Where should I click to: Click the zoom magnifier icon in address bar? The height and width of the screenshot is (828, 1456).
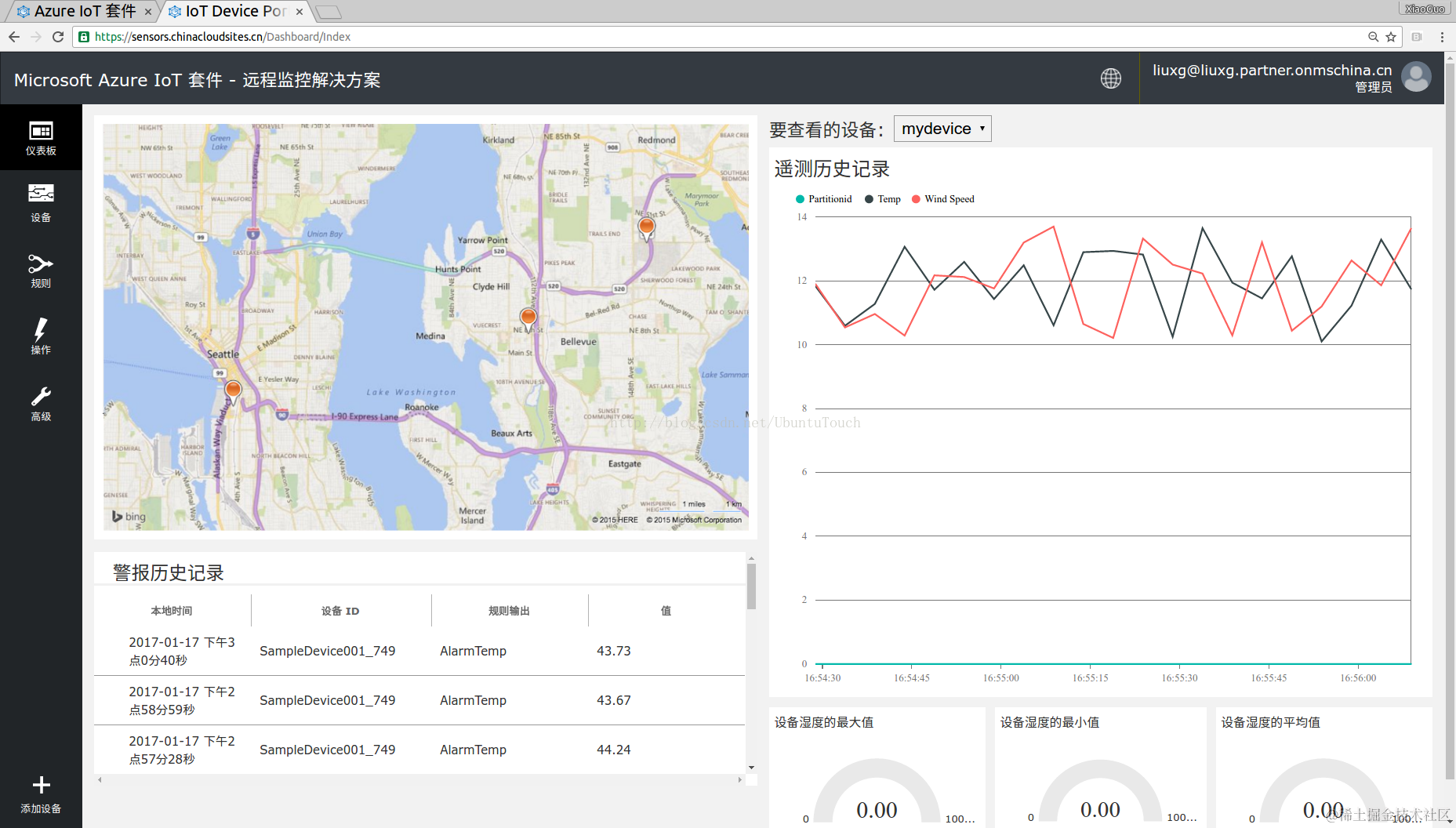coord(1373,37)
